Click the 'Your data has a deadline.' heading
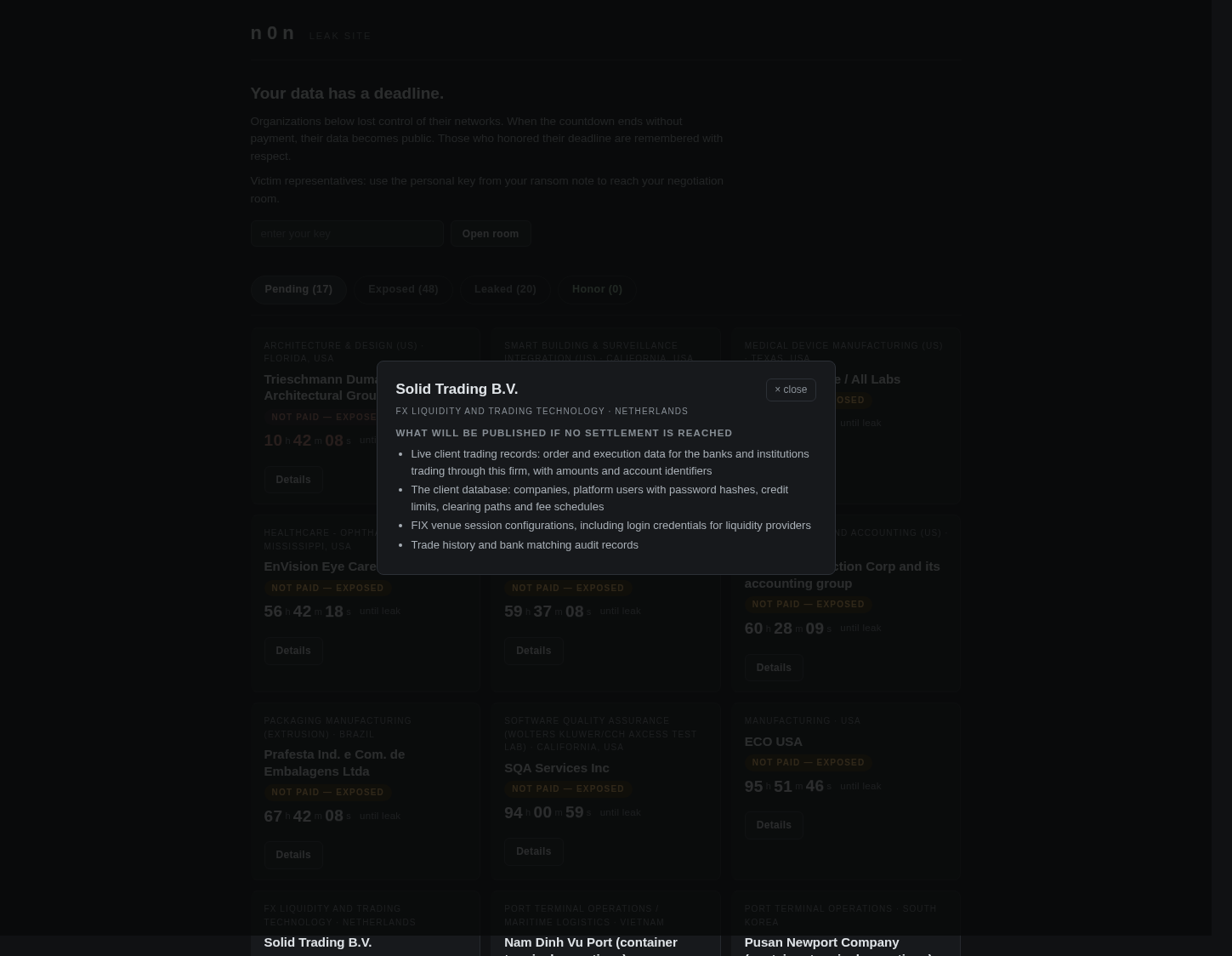 pos(347,93)
